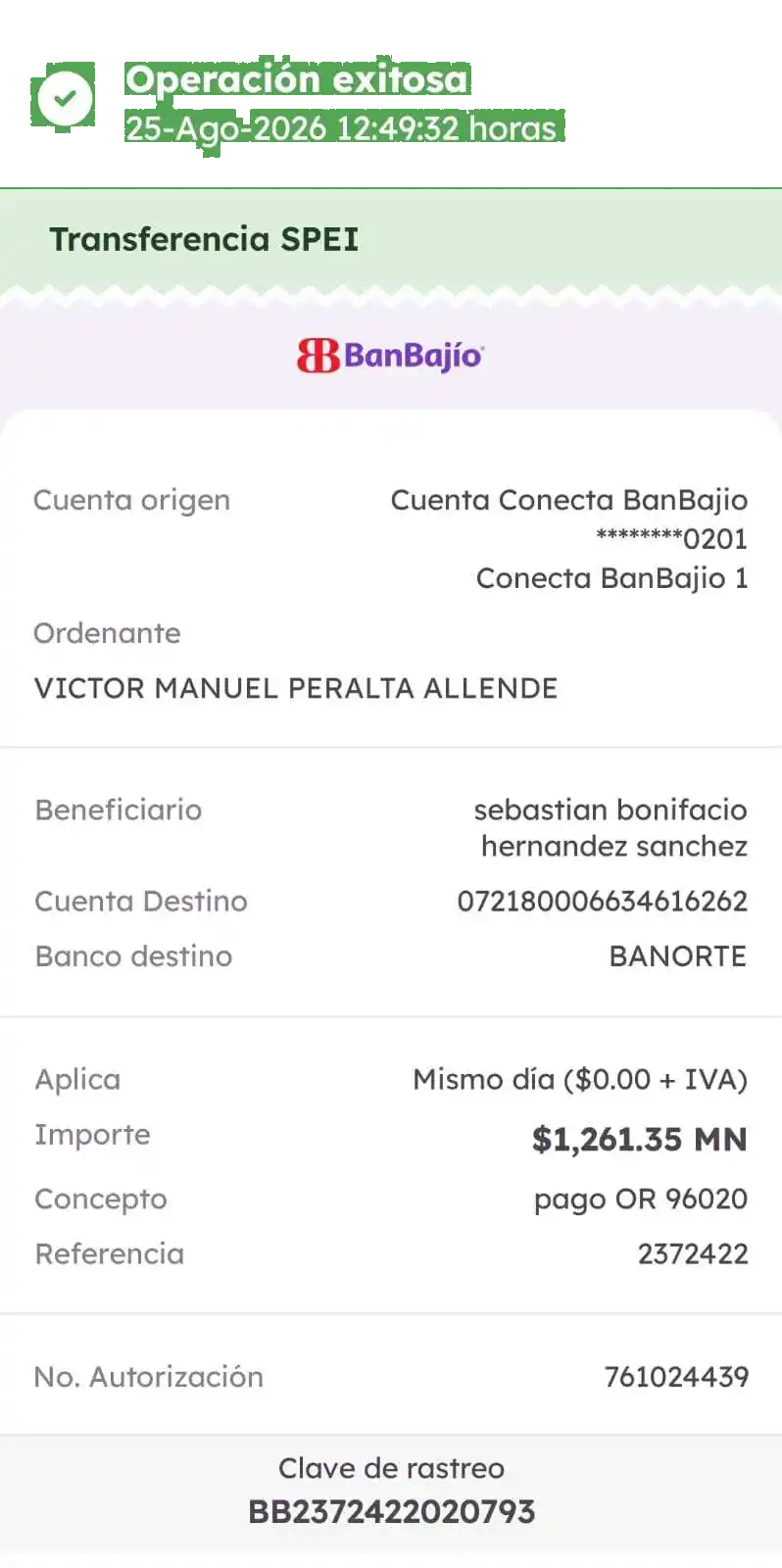Select the ordenante name VICTOR MANUEL PERALTA ALLENDE
Viewport: 782px width, 1568px height.
[x=296, y=688]
